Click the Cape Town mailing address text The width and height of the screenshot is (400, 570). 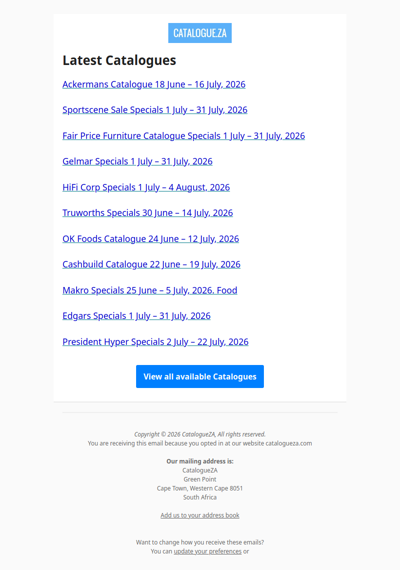coord(200,488)
